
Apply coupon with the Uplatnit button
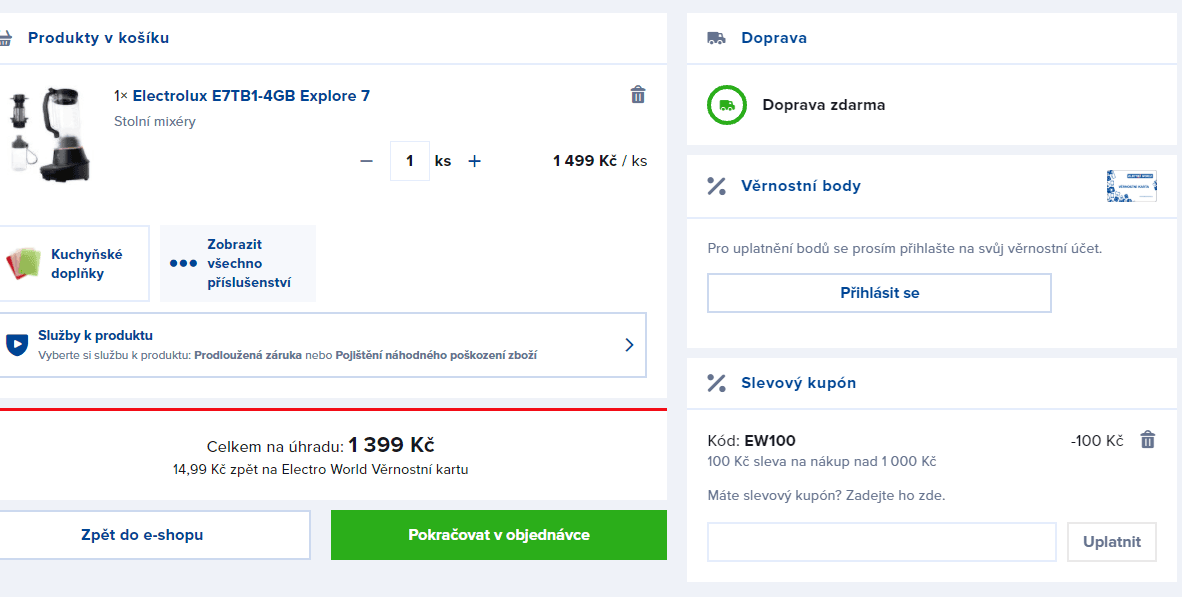point(1112,542)
